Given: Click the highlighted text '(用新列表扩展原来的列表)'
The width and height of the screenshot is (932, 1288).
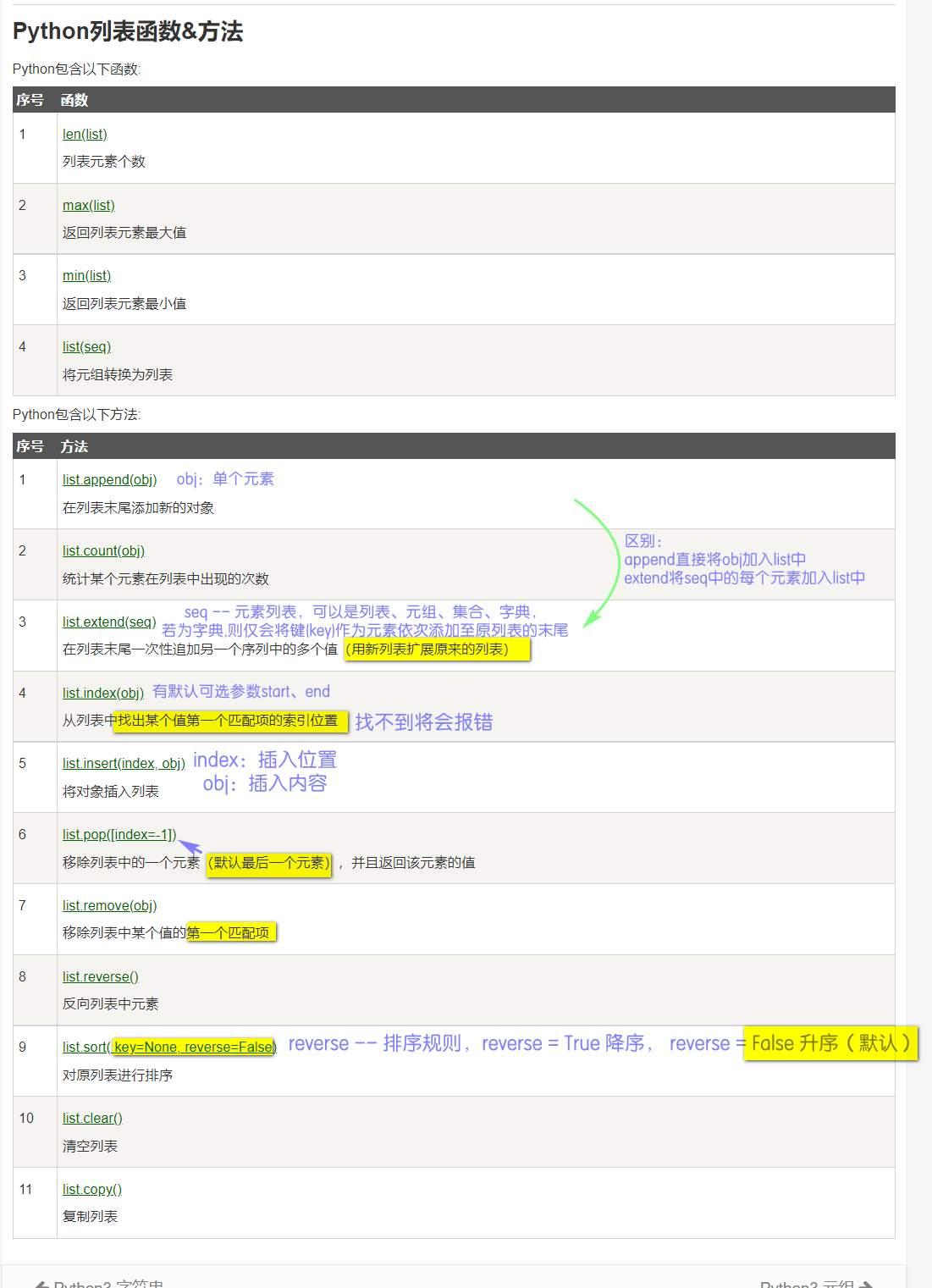Looking at the screenshot, I should coord(427,649).
